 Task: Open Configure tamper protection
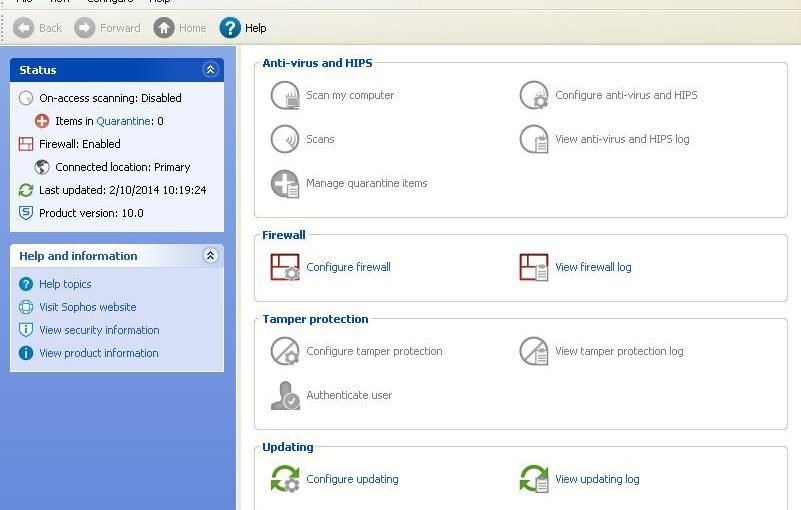pyautogui.click(x=357, y=352)
